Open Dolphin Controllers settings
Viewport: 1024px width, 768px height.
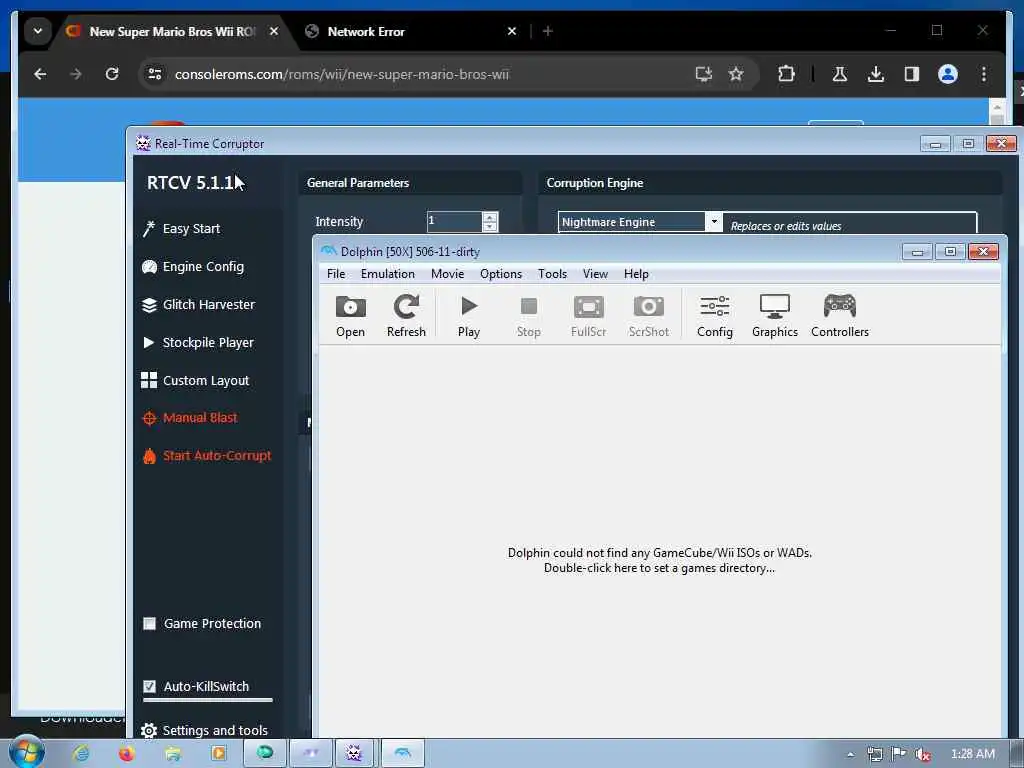click(x=840, y=316)
